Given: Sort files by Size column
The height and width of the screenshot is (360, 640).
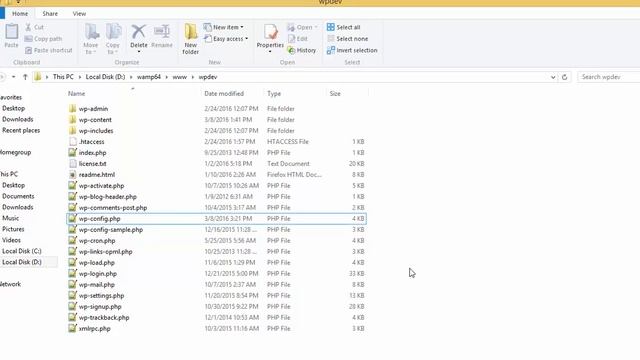Looking at the screenshot, I should pos(335,93).
